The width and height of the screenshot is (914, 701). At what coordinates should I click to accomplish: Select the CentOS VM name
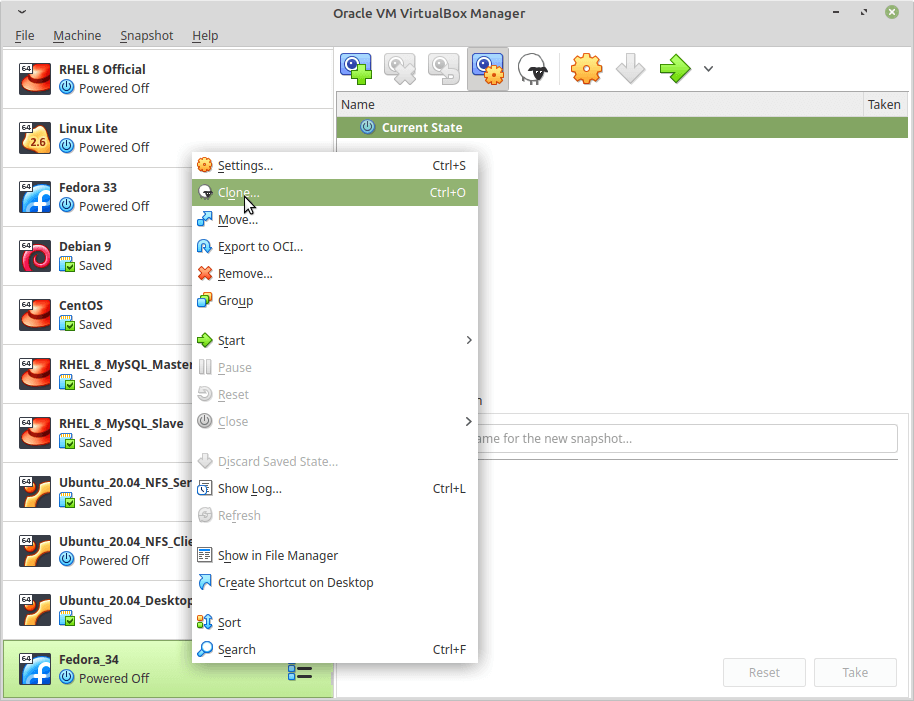coord(81,305)
